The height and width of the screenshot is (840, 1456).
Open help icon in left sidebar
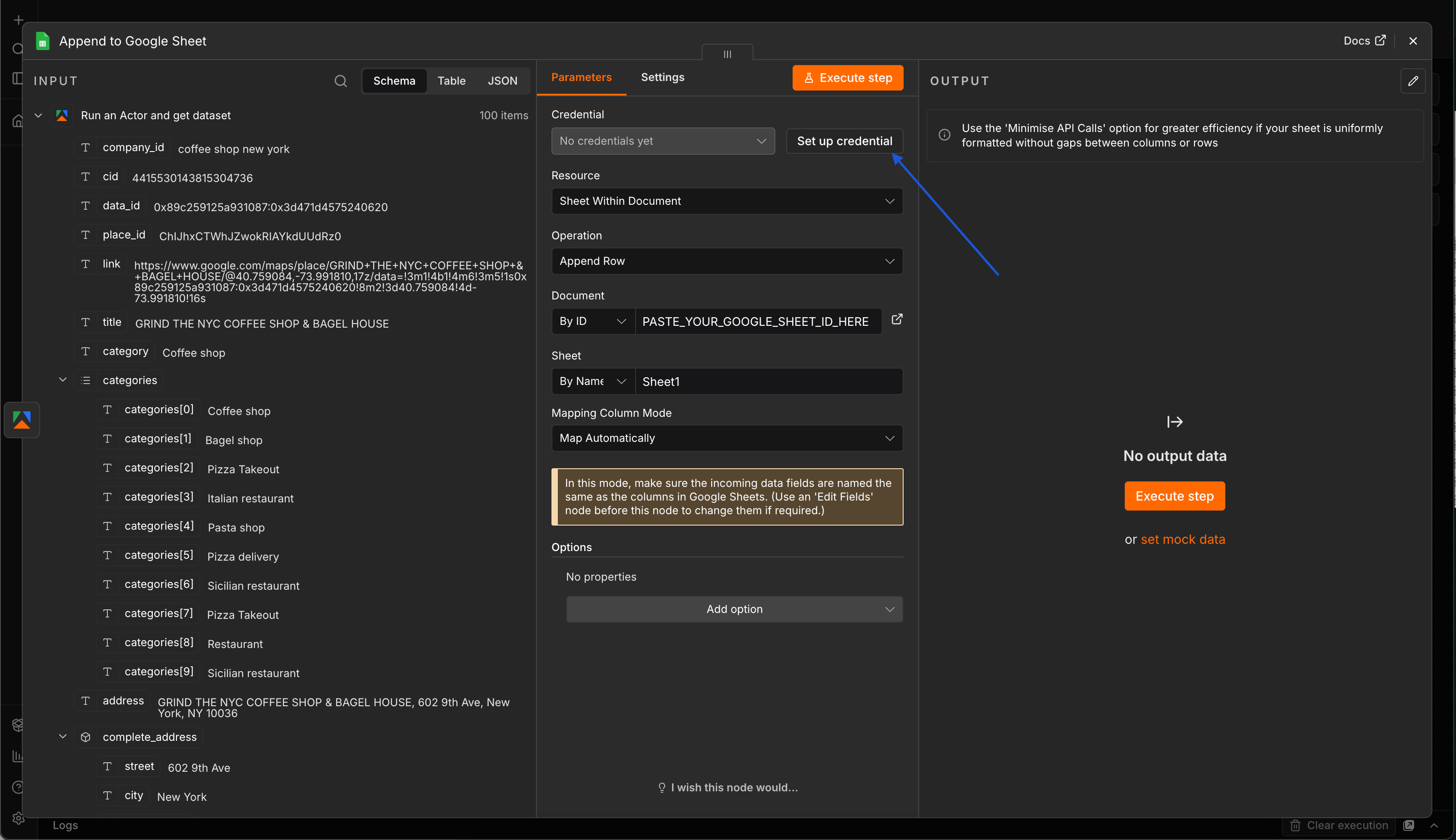coord(19,787)
